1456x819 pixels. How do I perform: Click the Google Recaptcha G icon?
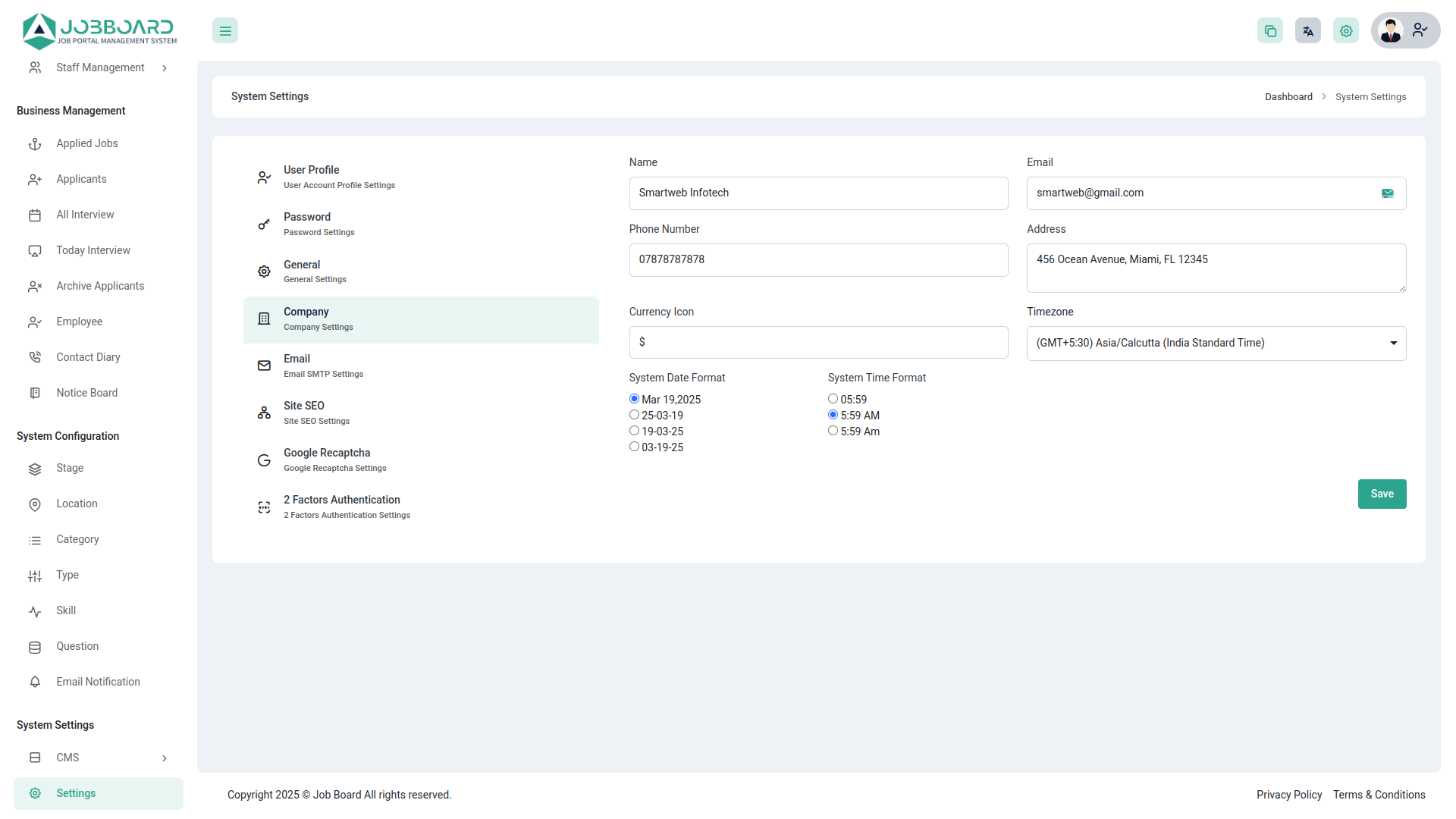(x=264, y=460)
